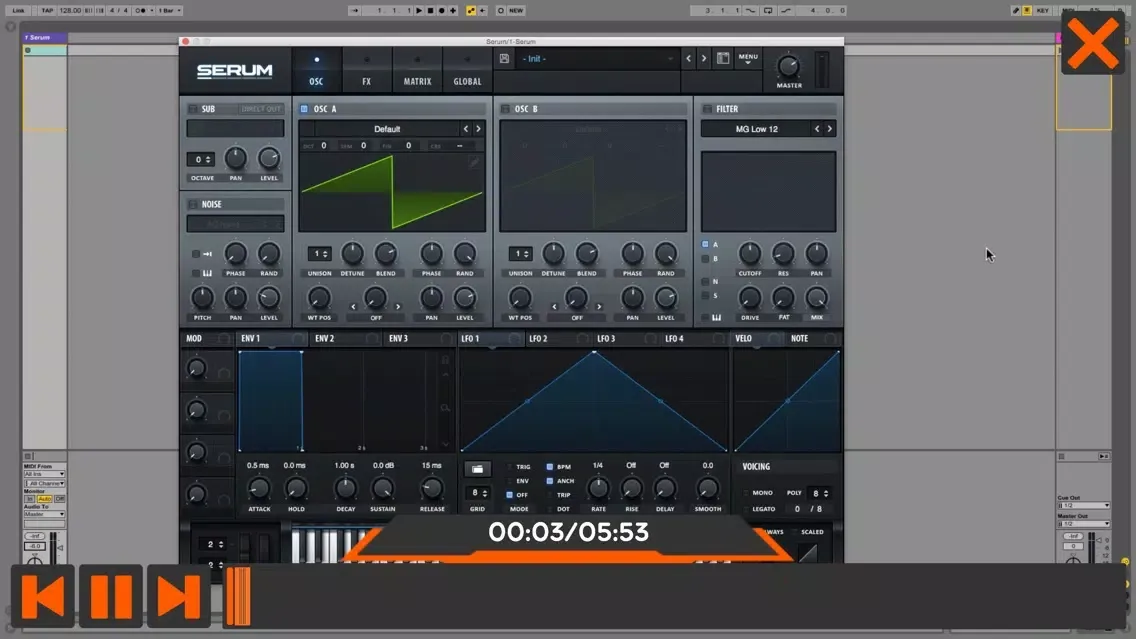Open the preset browser icon
This screenshot has height=639, width=1136.
pos(723,59)
